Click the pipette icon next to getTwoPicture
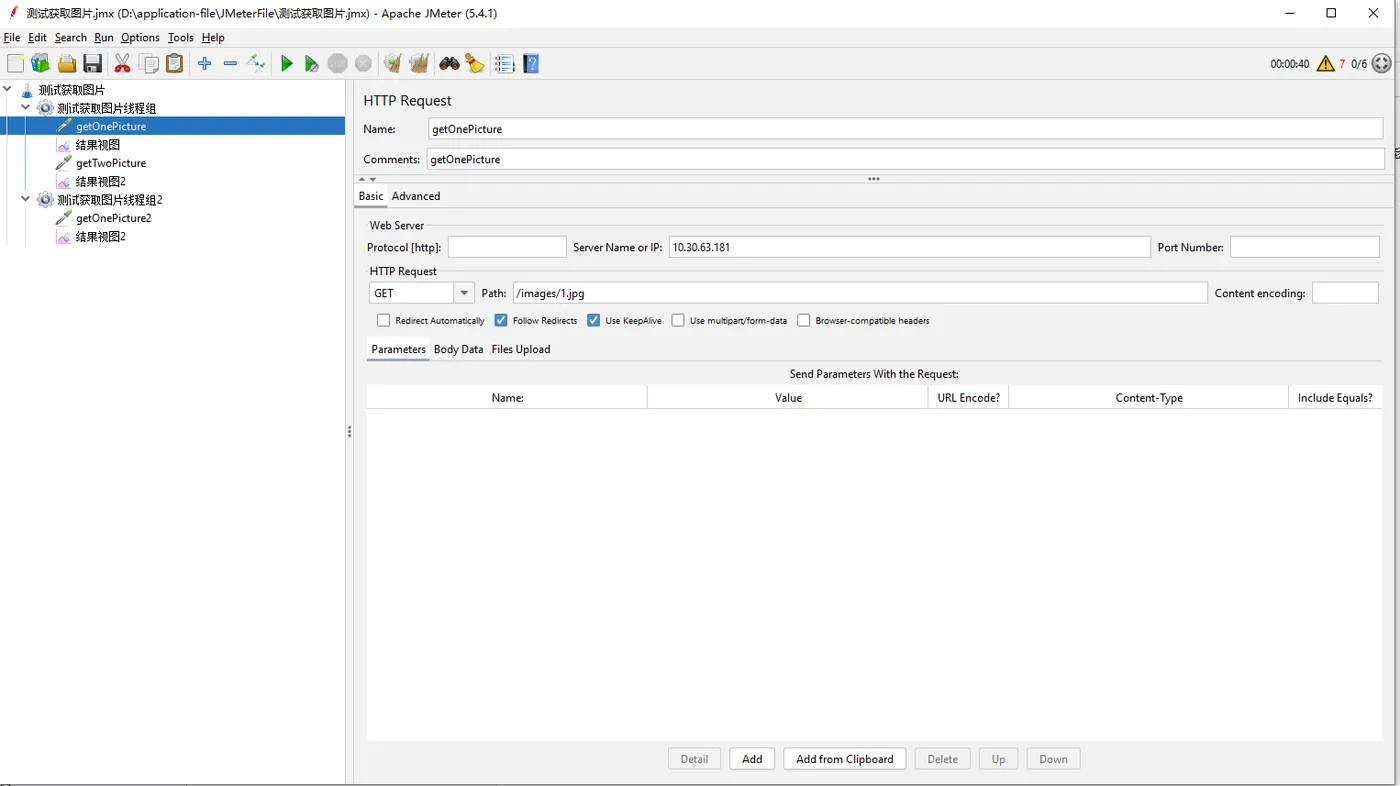Screen dimensions: 1400x786 [x=64, y=163]
